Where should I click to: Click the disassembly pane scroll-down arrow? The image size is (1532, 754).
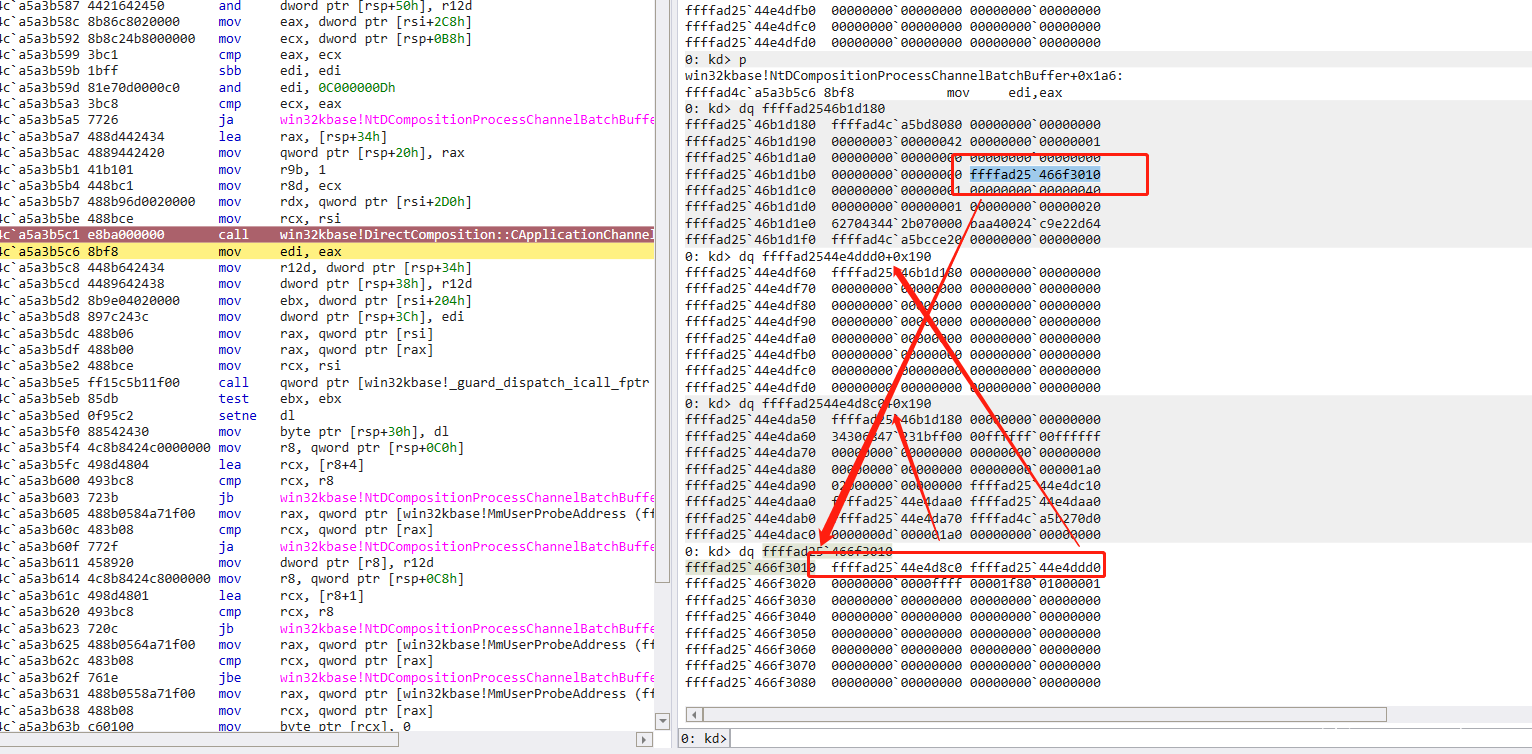tap(662, 721)
